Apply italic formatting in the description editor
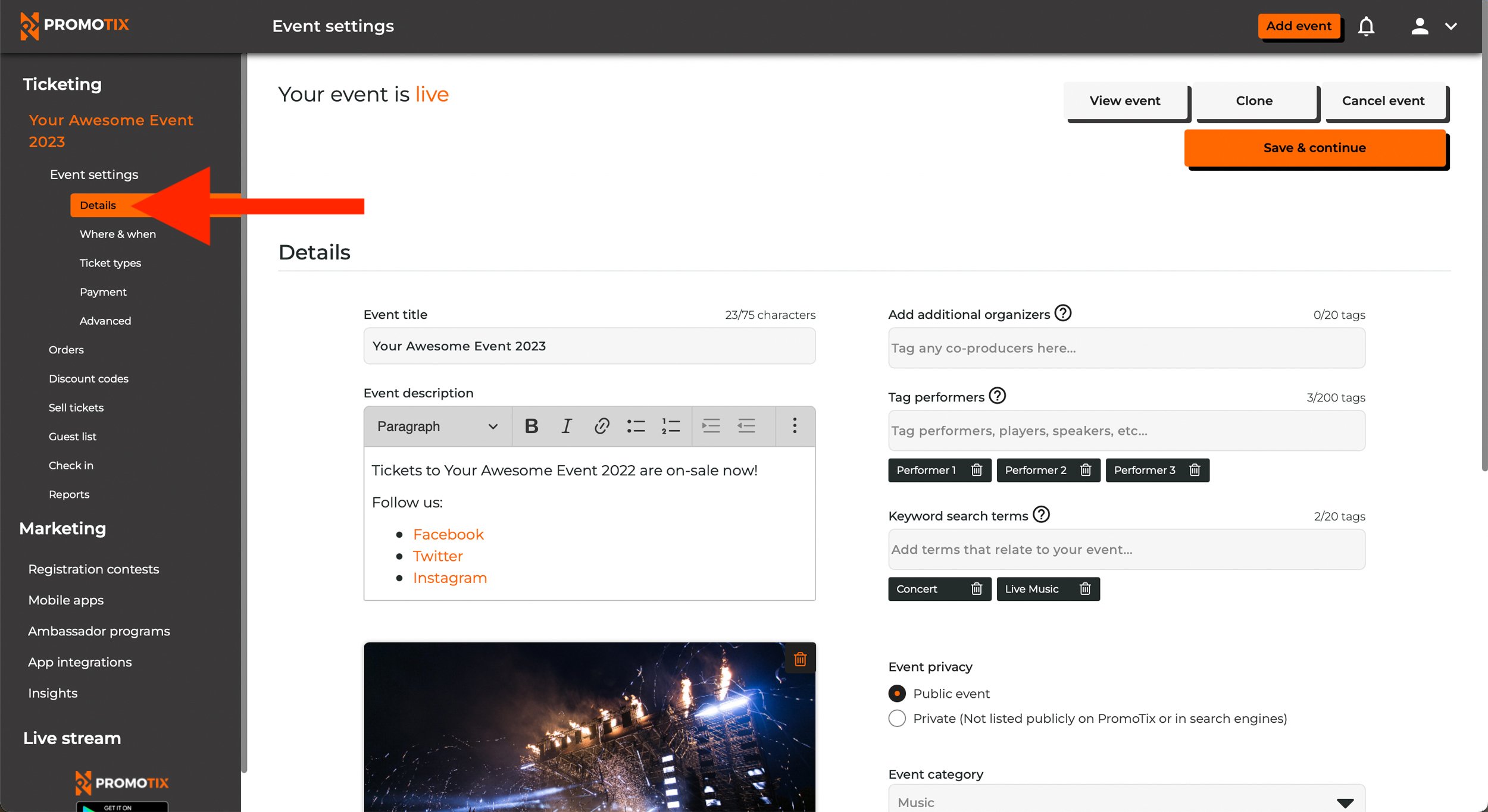 (566, 426)
